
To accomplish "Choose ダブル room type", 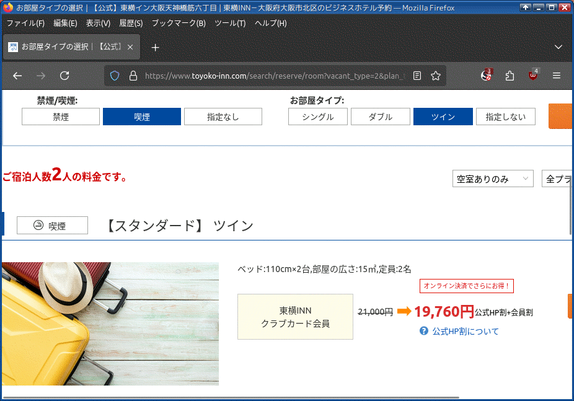I will (380, 117).
